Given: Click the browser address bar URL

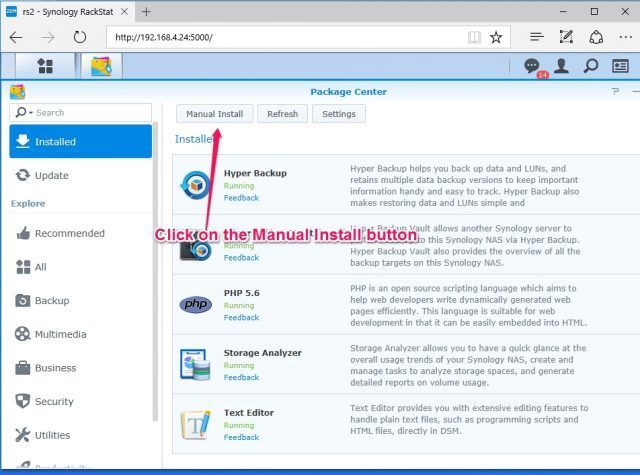Looking at the screenshot, I should pyautogui.click(x=164, y=38).
